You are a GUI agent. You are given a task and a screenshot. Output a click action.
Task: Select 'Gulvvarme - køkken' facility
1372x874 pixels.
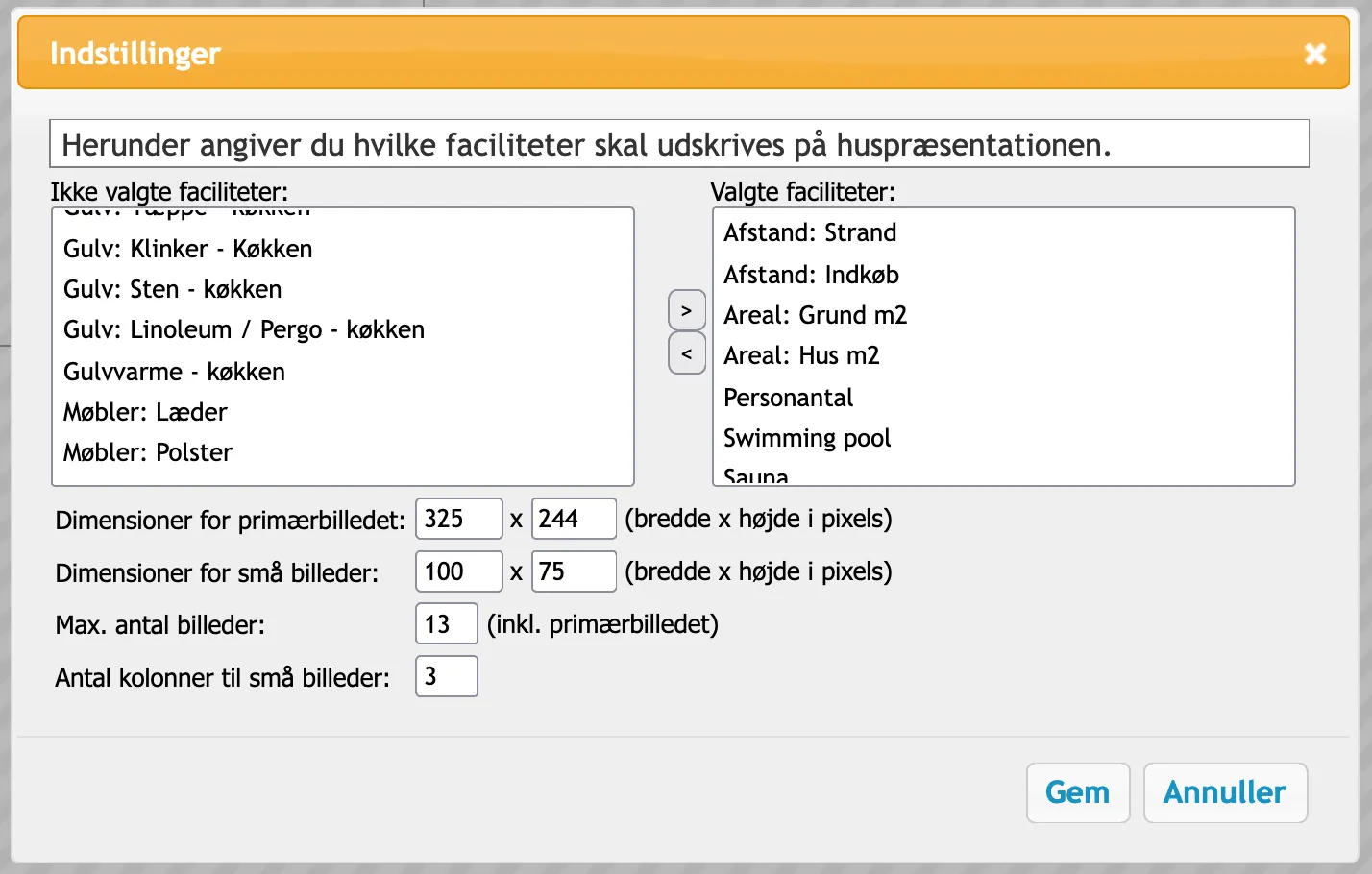click(x=173, y=372)
